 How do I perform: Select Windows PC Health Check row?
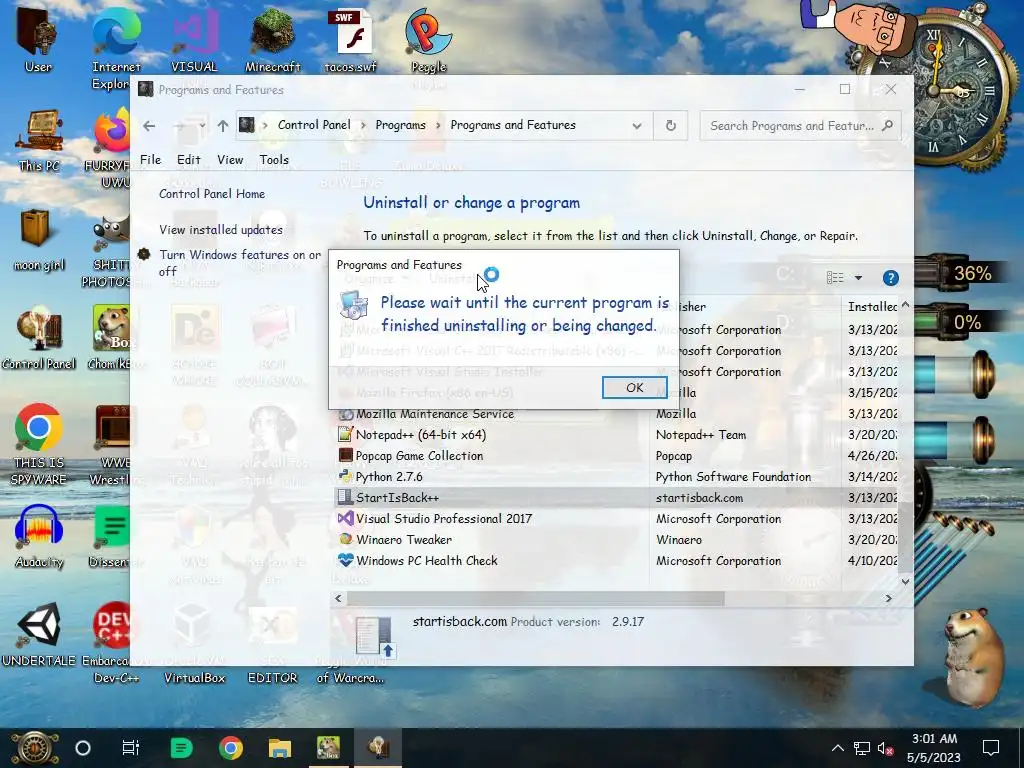(616, 560)
